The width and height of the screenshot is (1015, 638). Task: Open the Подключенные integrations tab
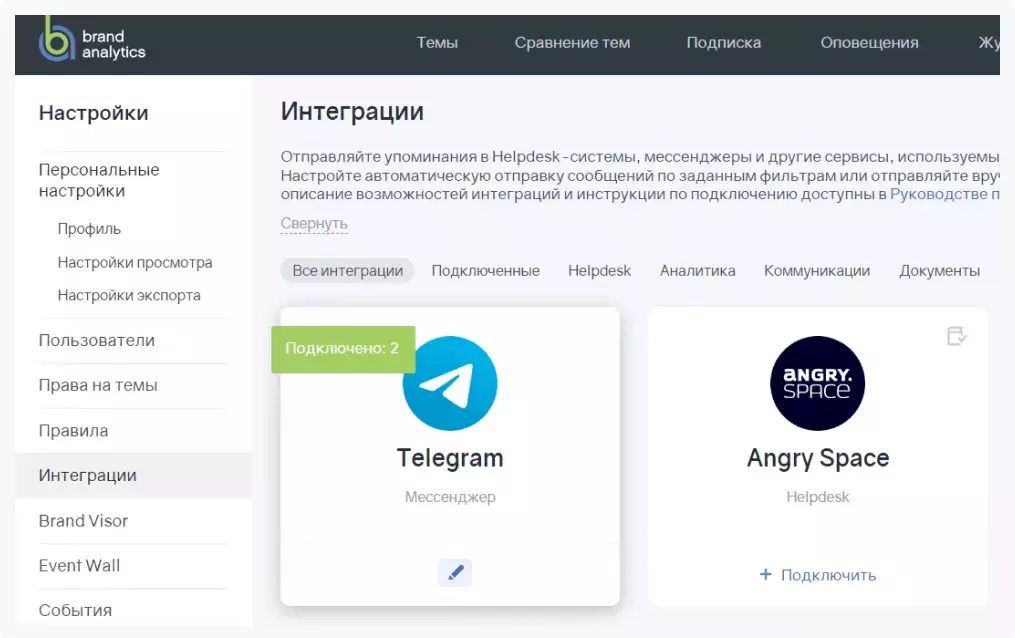tap(485, 270)
